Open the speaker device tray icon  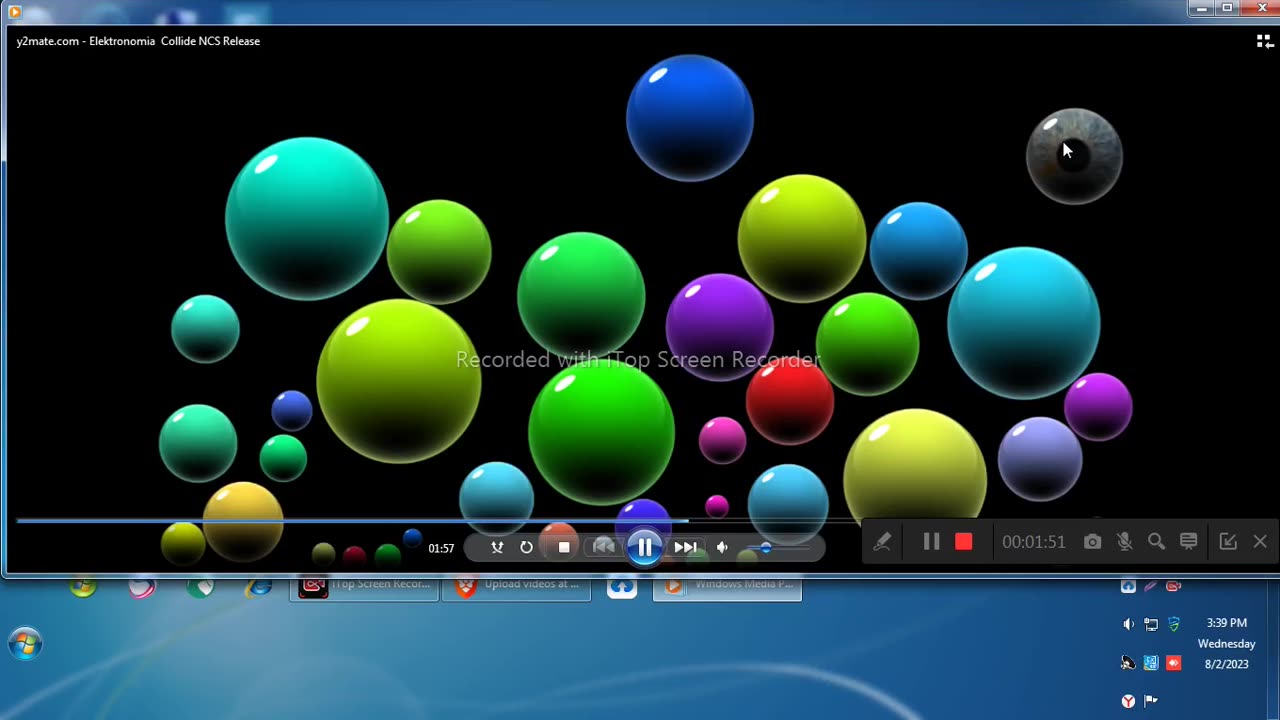(x=1128, y=663)
